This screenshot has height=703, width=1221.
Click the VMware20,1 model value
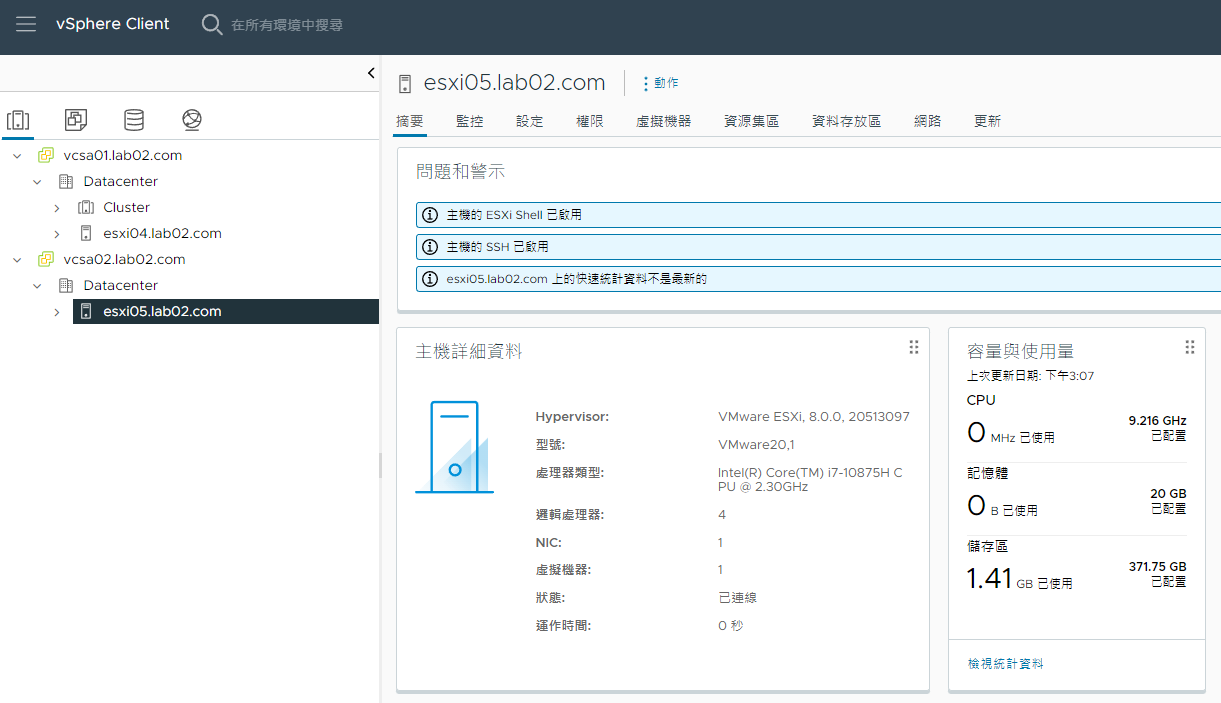pyautogui.click(x=756, y=445)
